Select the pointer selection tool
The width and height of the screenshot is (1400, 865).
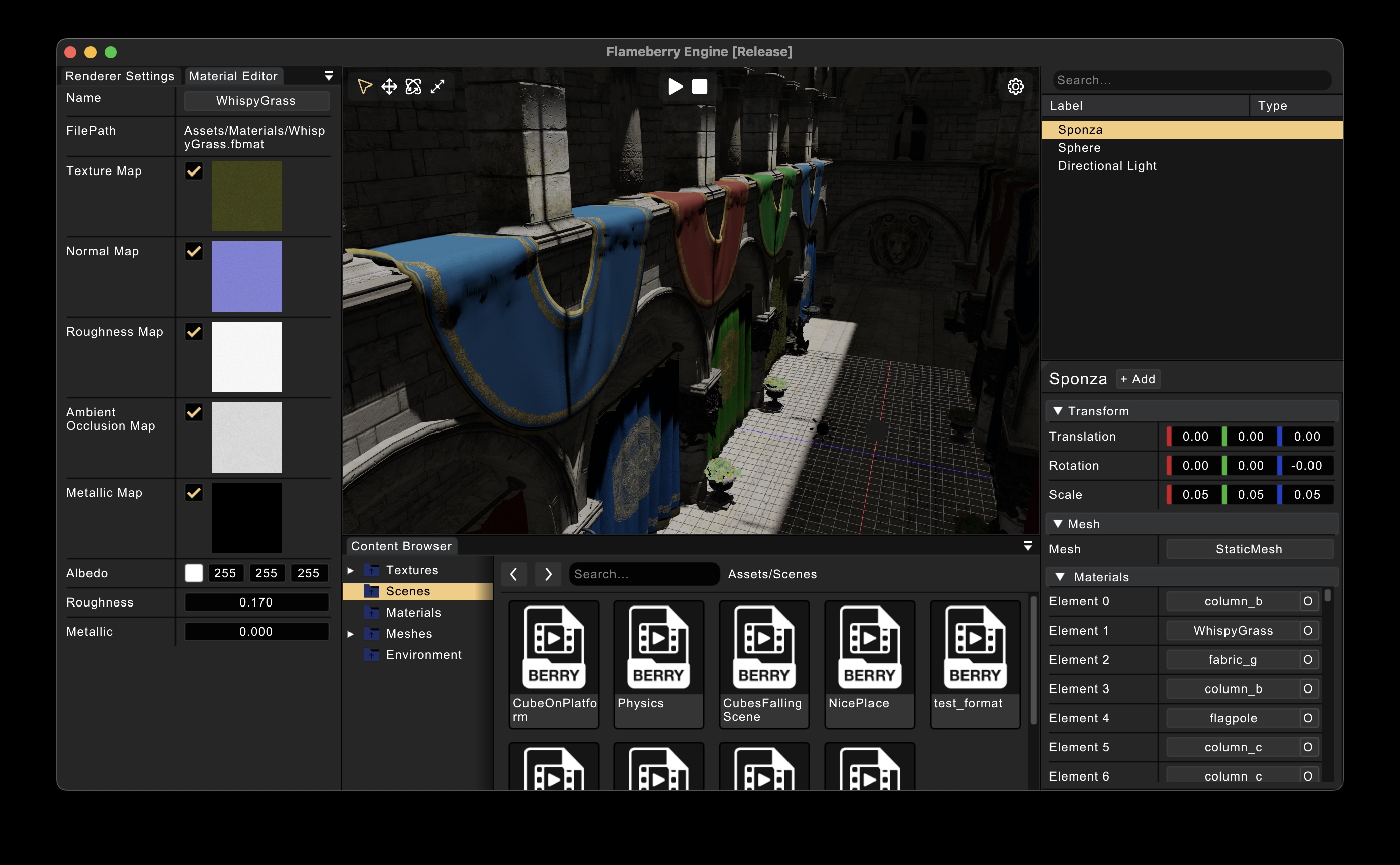point(364,86)
